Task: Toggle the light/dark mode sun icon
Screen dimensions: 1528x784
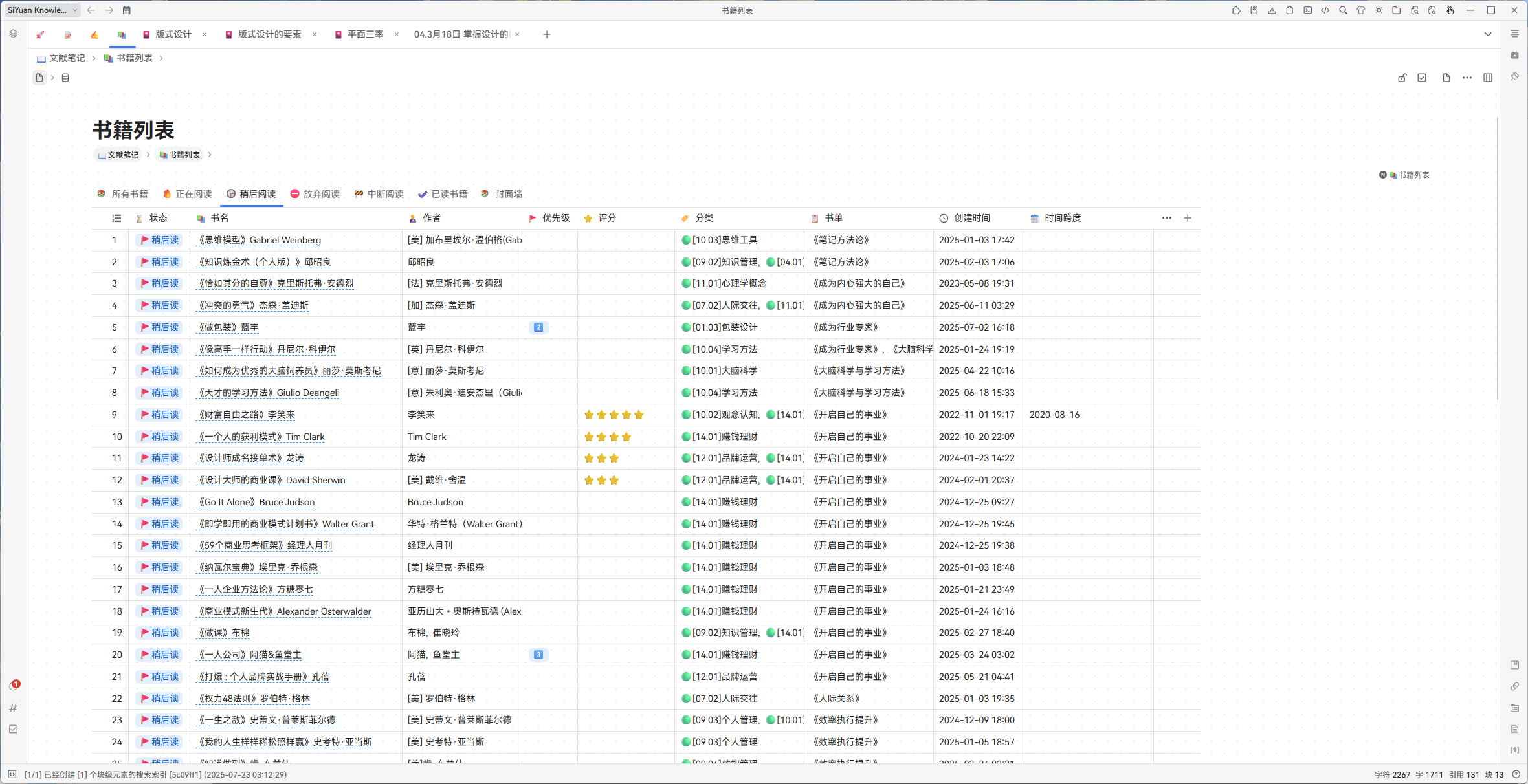Action: coord(1379,10)
